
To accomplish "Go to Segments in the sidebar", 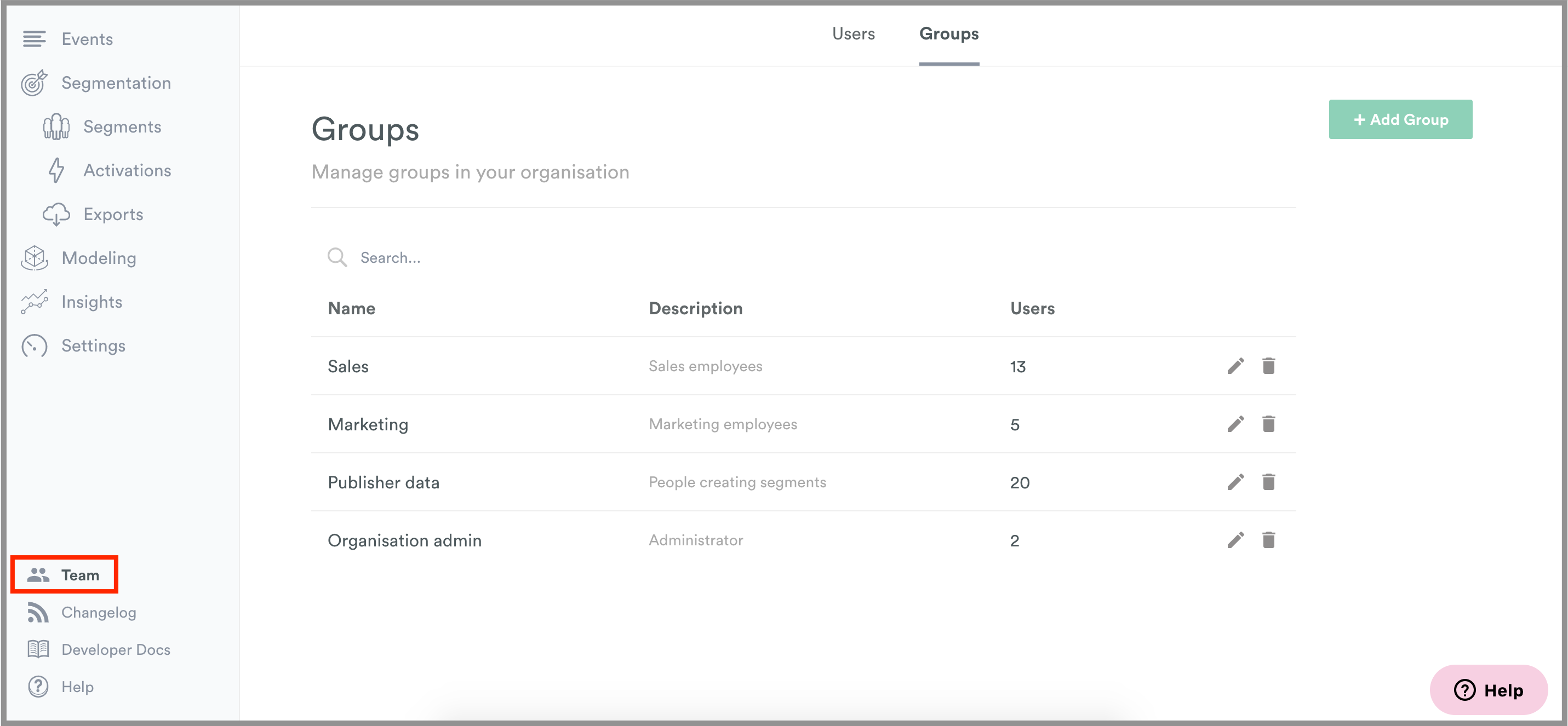I will pos(122,126).
